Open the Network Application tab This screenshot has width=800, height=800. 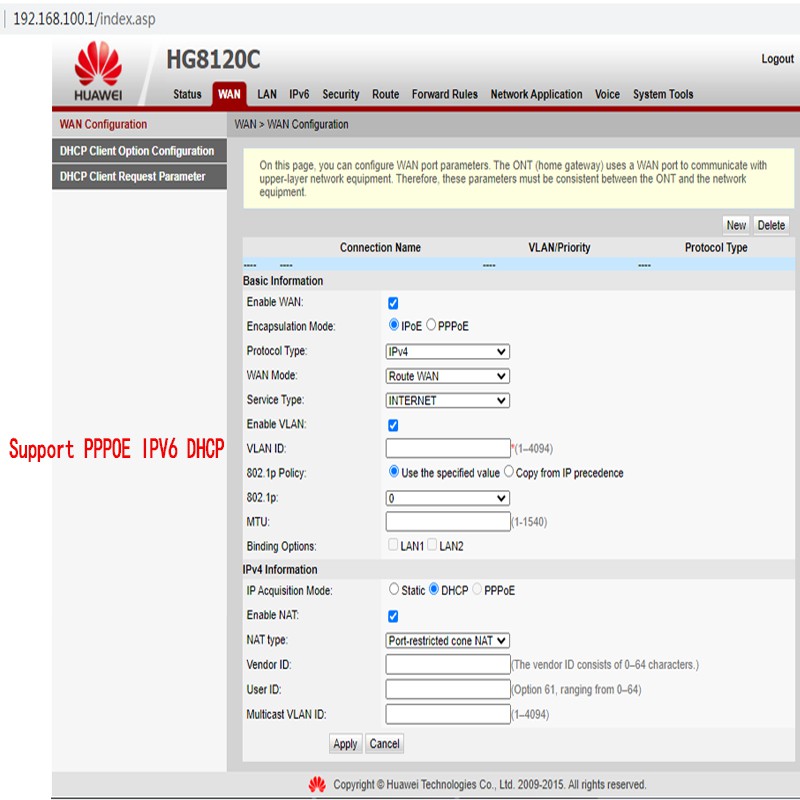tap(536, 94)
